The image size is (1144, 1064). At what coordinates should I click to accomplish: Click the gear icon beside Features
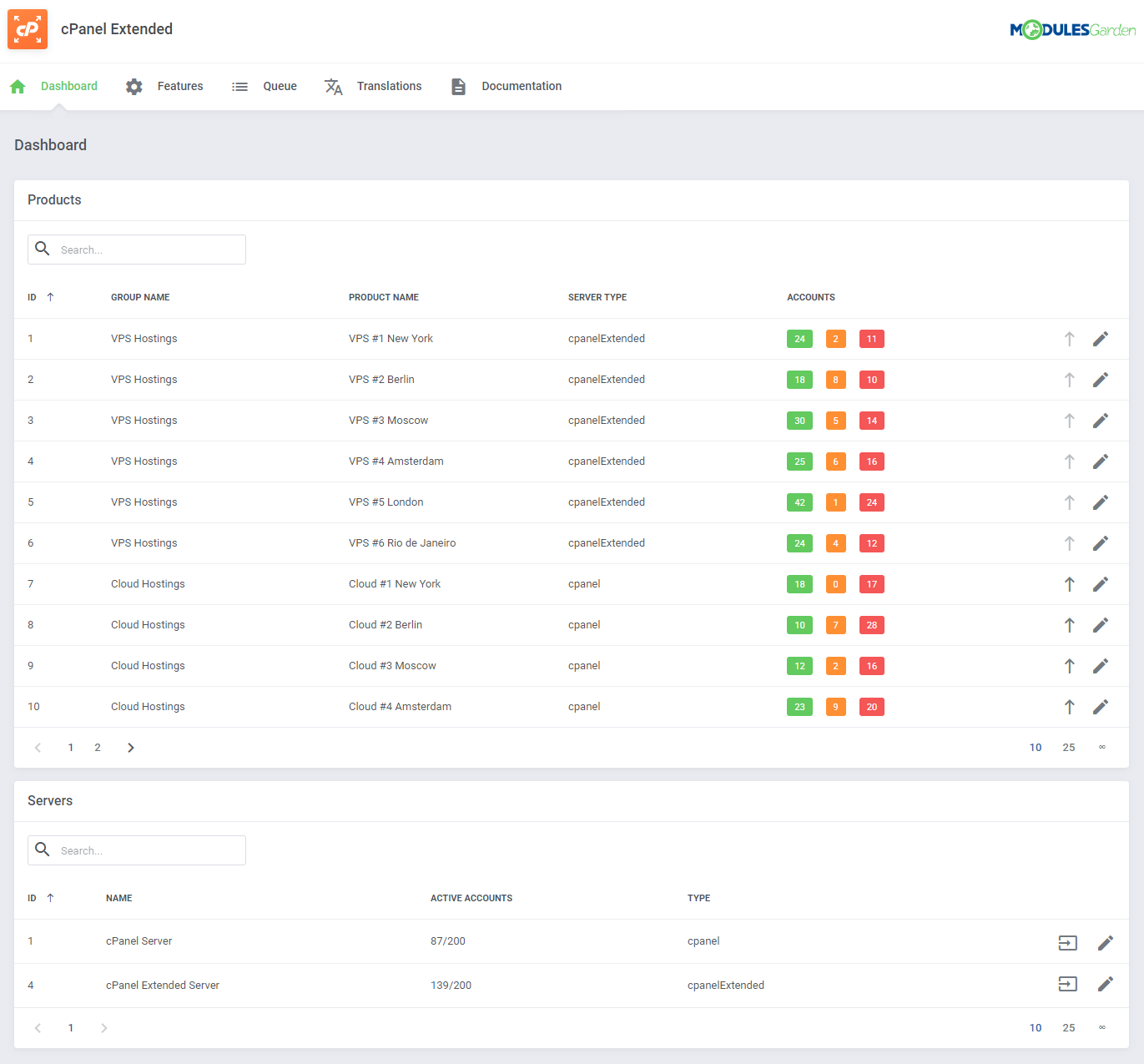[x=134, y=86]
